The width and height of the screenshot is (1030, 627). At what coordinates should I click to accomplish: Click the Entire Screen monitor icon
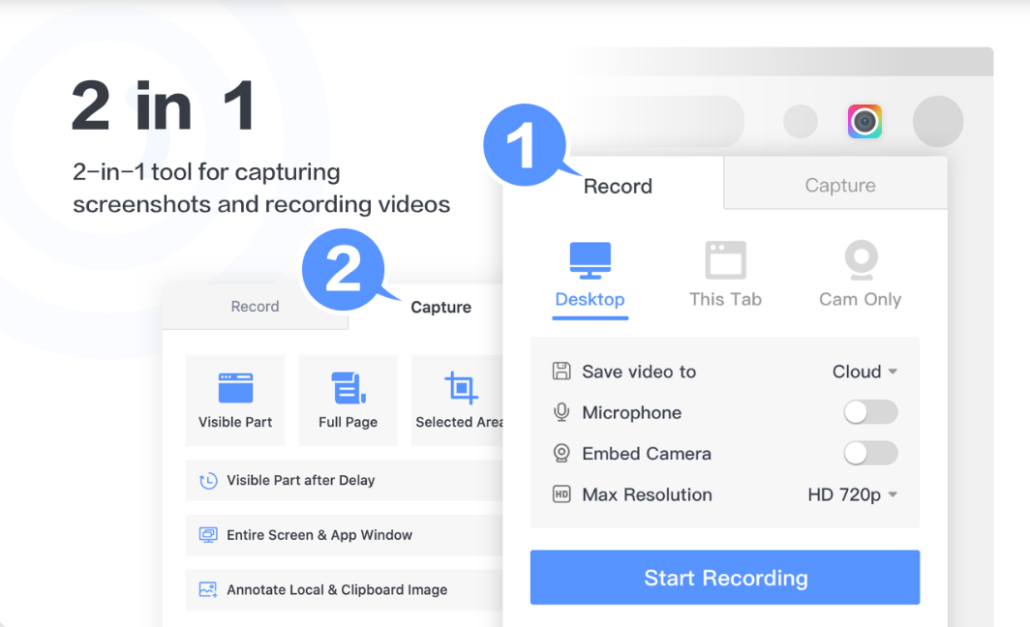point(208,535)
